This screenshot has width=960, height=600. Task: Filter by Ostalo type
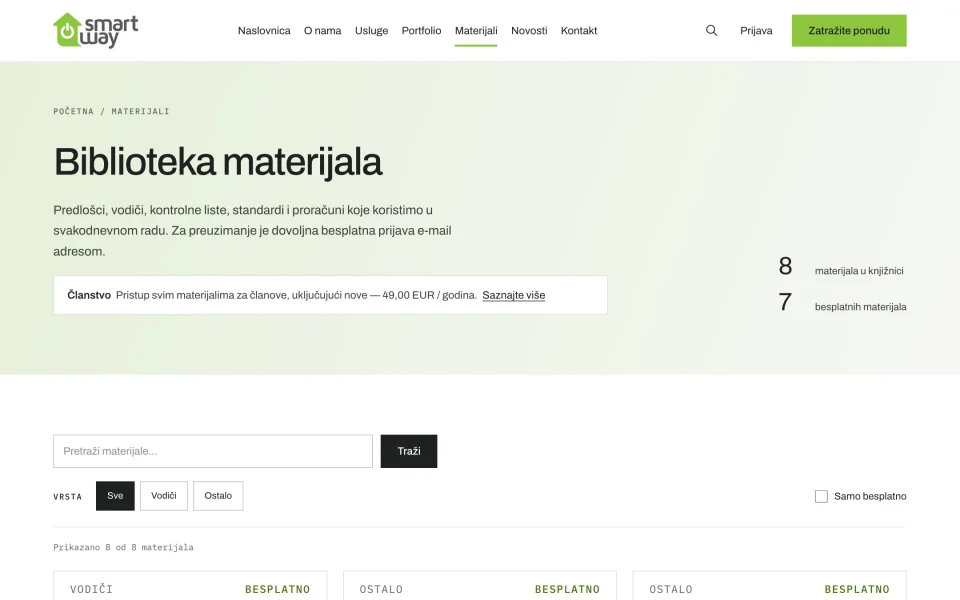coord(218,496)
